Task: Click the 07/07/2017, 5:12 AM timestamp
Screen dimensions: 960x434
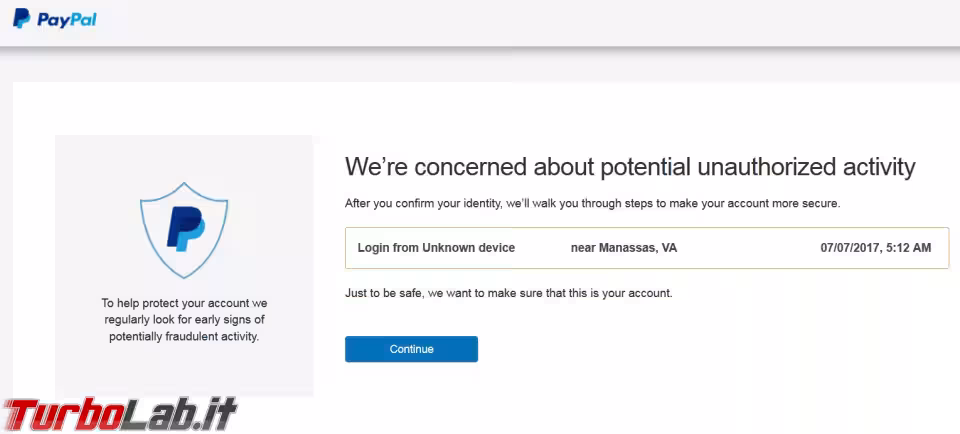Action: [x=876, y=248]
